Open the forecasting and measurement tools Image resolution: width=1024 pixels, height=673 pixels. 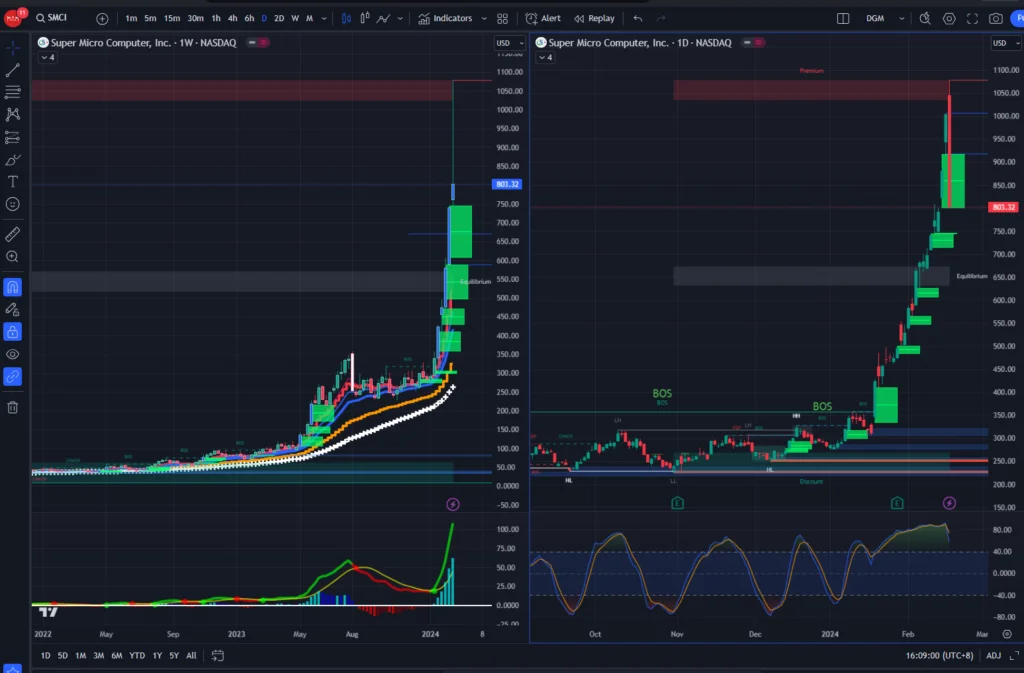pyautogui.click(x=12, y=137)
